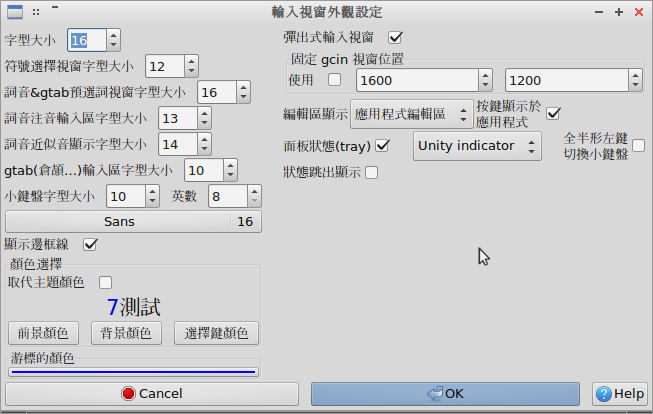Click 符號選擇視窗字型大小 field showing 12
653x414 pixels.
[165, 66]
